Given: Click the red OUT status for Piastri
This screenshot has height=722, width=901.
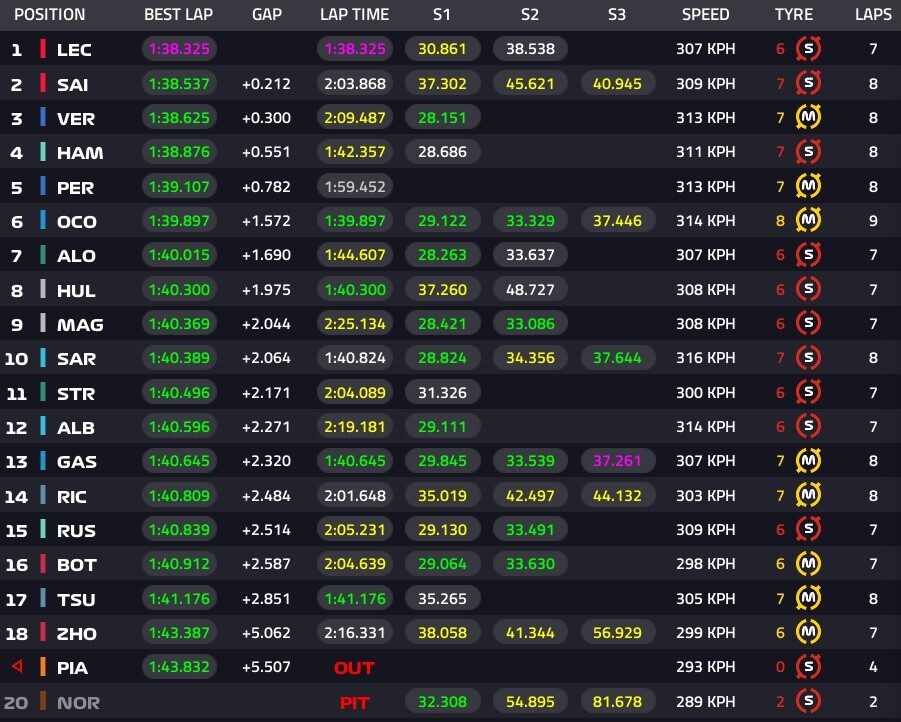Looking at the screenshot, I should click(x=354, y=668).
